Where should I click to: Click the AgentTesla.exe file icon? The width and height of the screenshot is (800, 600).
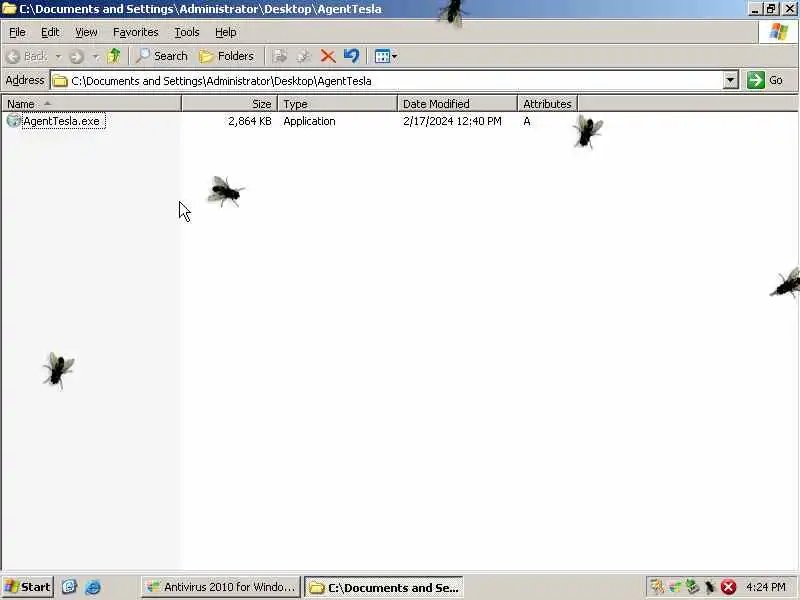click(x=14, y=121)
